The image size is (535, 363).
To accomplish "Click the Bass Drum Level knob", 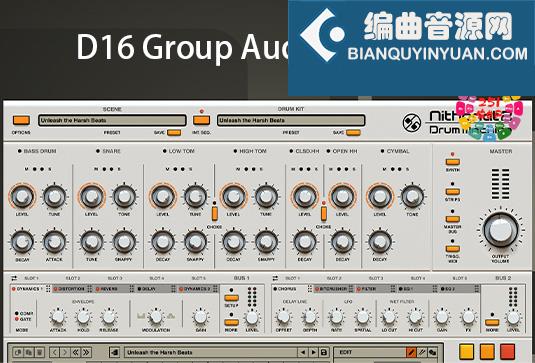I will (x=22, y=197).
